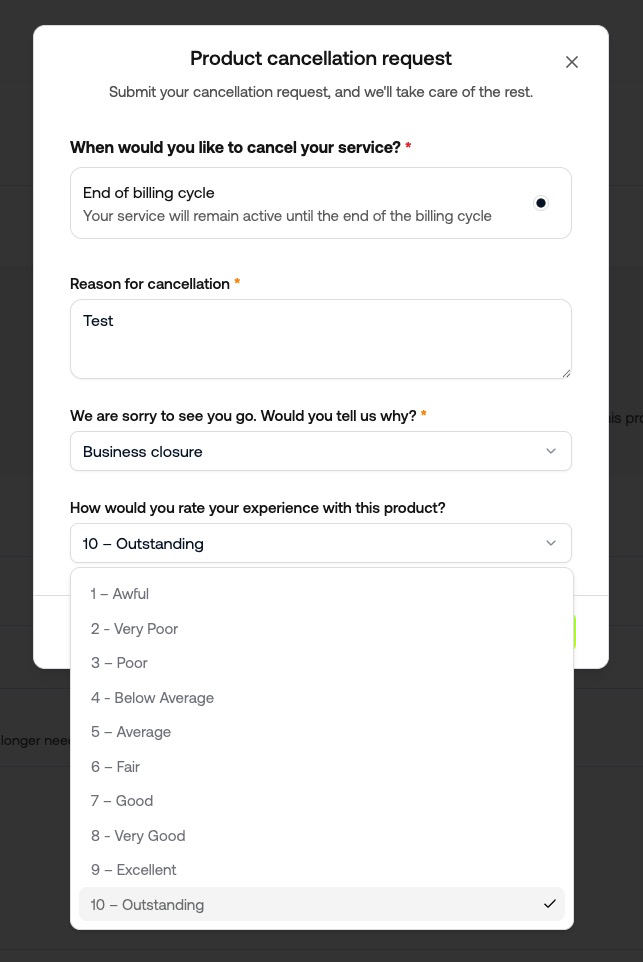Click chevron icon in cancellation reason dropdown
643x962 pixels.
[x=551, y=451]
